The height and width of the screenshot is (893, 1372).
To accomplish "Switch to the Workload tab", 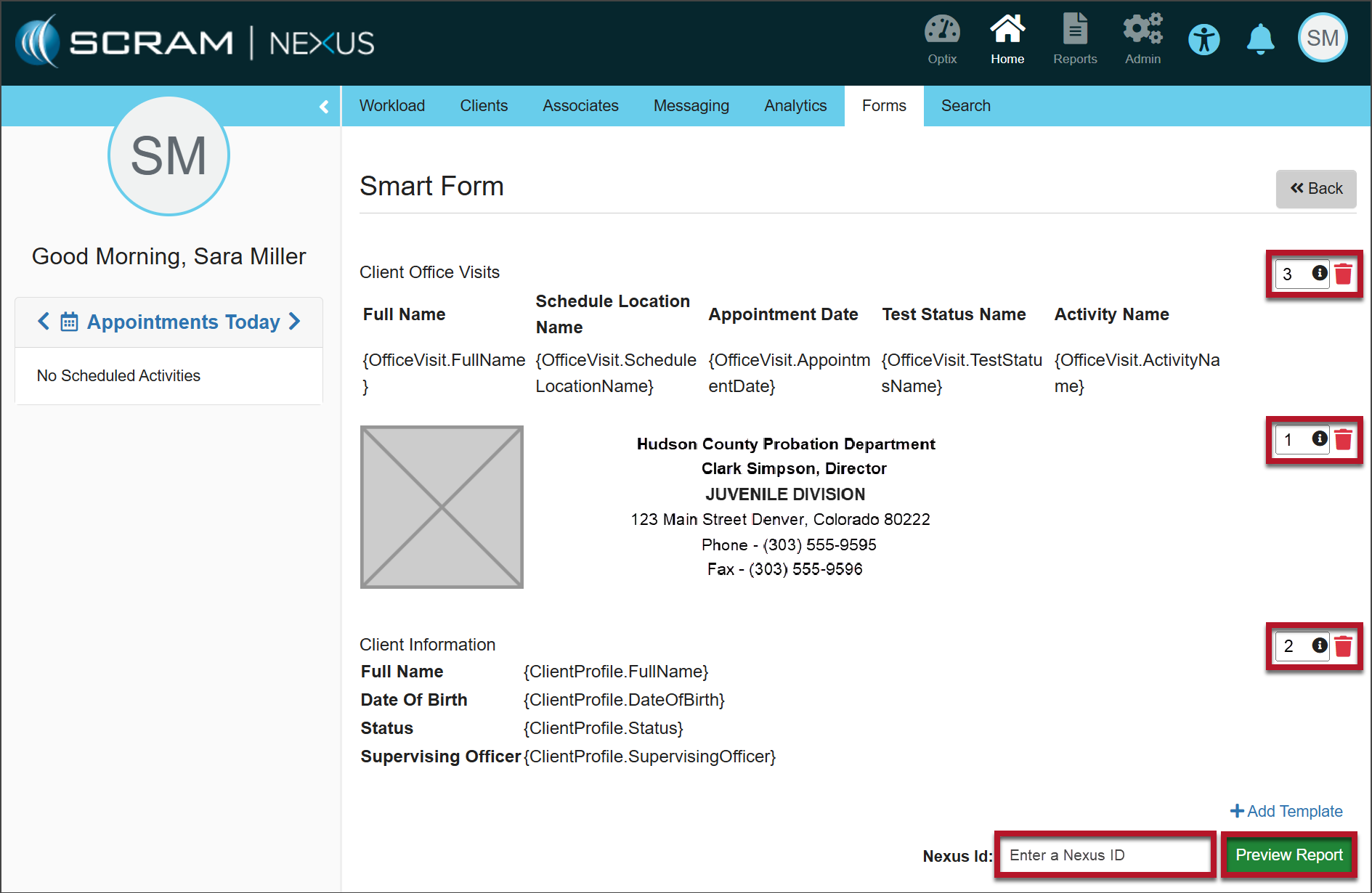I will click(392, 106).
